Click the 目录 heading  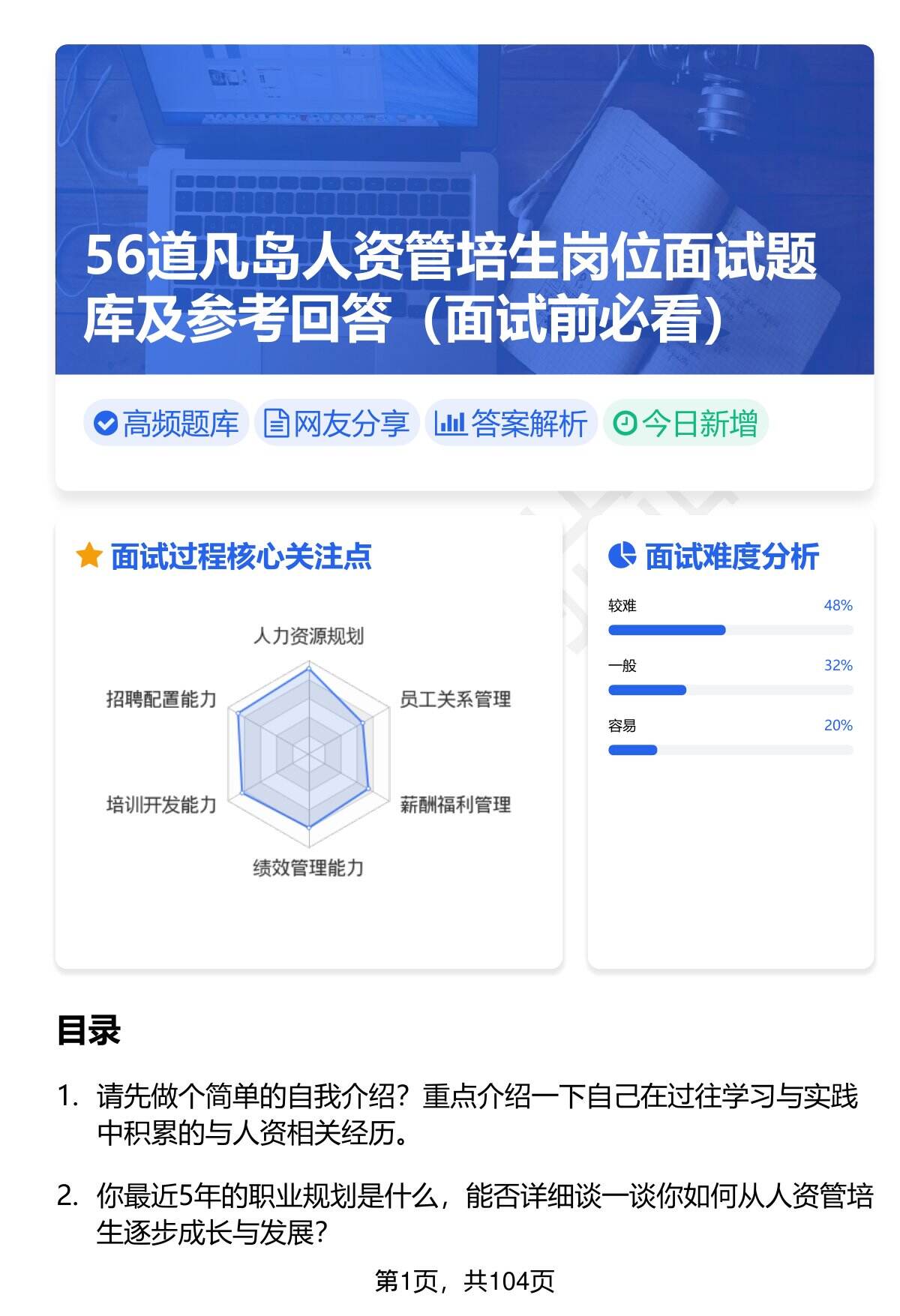click(88, 1031)
